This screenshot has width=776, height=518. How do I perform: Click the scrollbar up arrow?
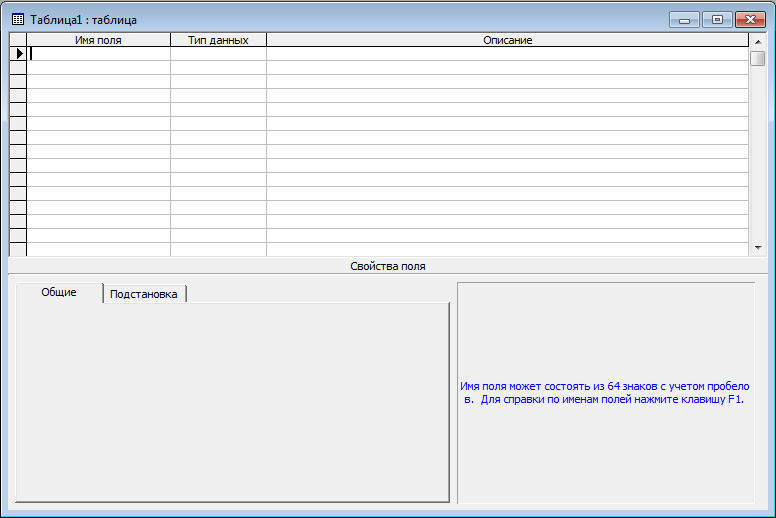pyautogui.click(x=758, y=42)
